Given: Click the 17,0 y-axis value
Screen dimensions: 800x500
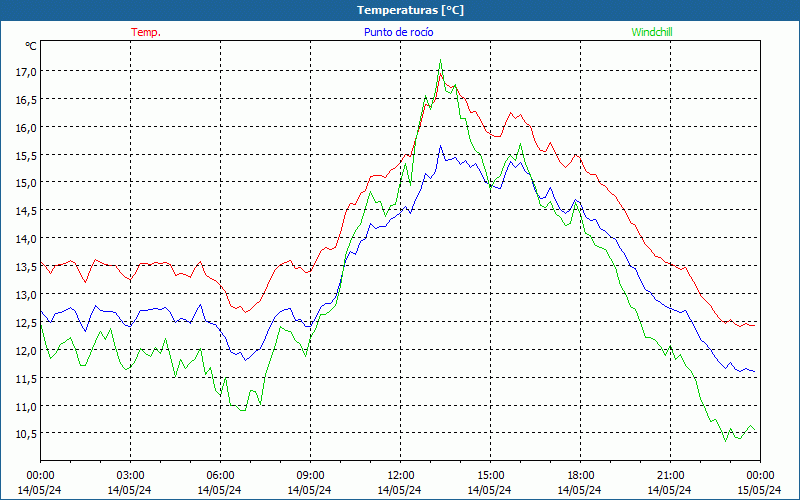Looking at the screenshot, I should pyautogui.click(x=26, y=72).
